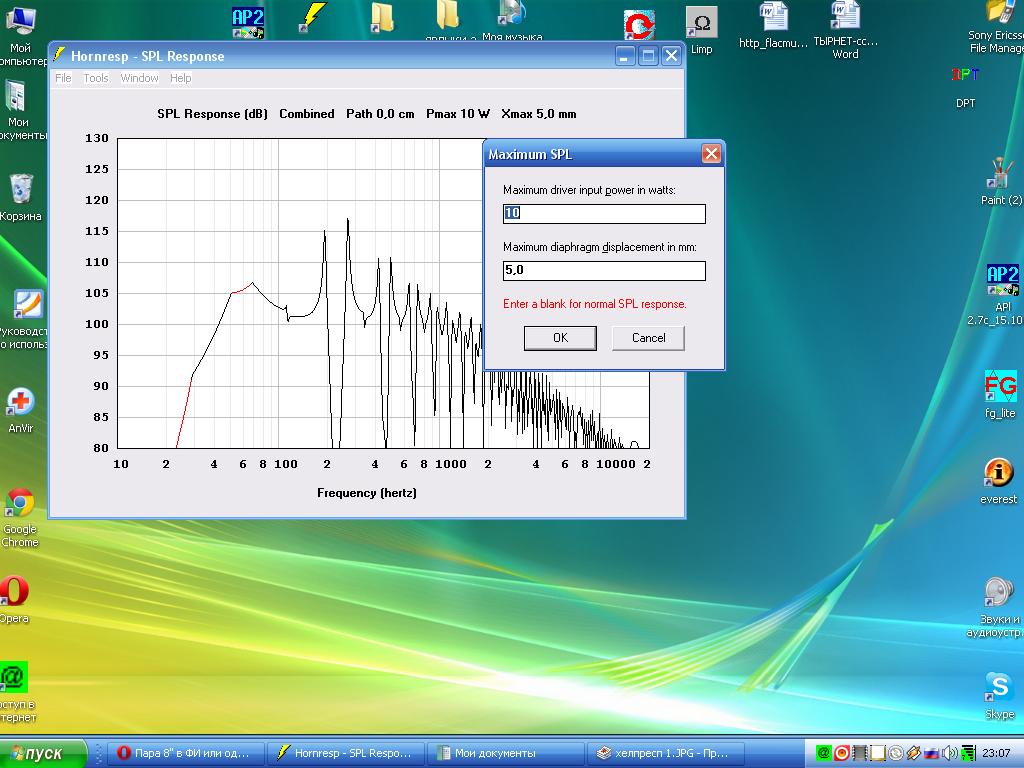Open the ТЫРНЕТ Word document icon
1024x768 pixels.
point(845,29)
